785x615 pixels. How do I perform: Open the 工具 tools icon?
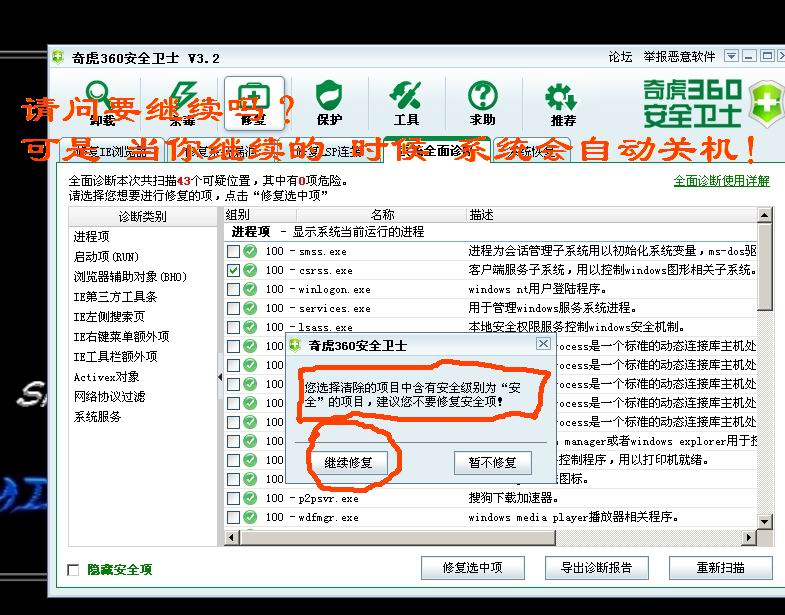pyautogui.click(x=406, y=103)
